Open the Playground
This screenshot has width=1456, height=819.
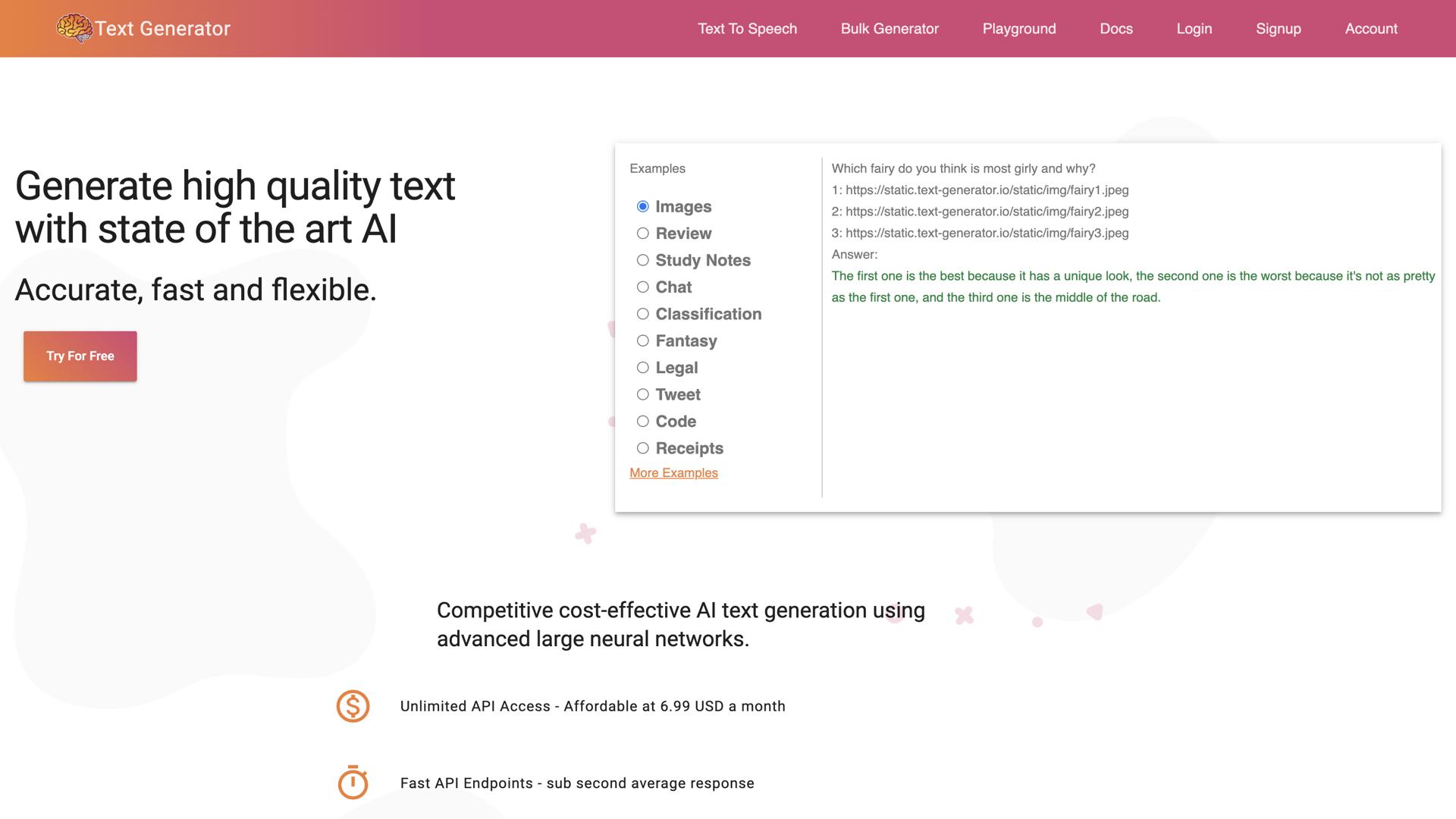1019,29
